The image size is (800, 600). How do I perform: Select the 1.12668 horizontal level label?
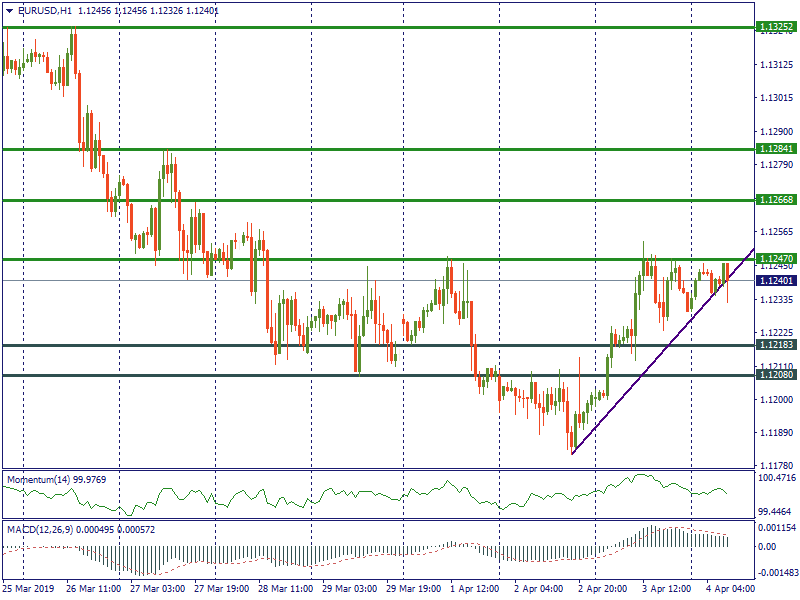[x=776, y=200]
